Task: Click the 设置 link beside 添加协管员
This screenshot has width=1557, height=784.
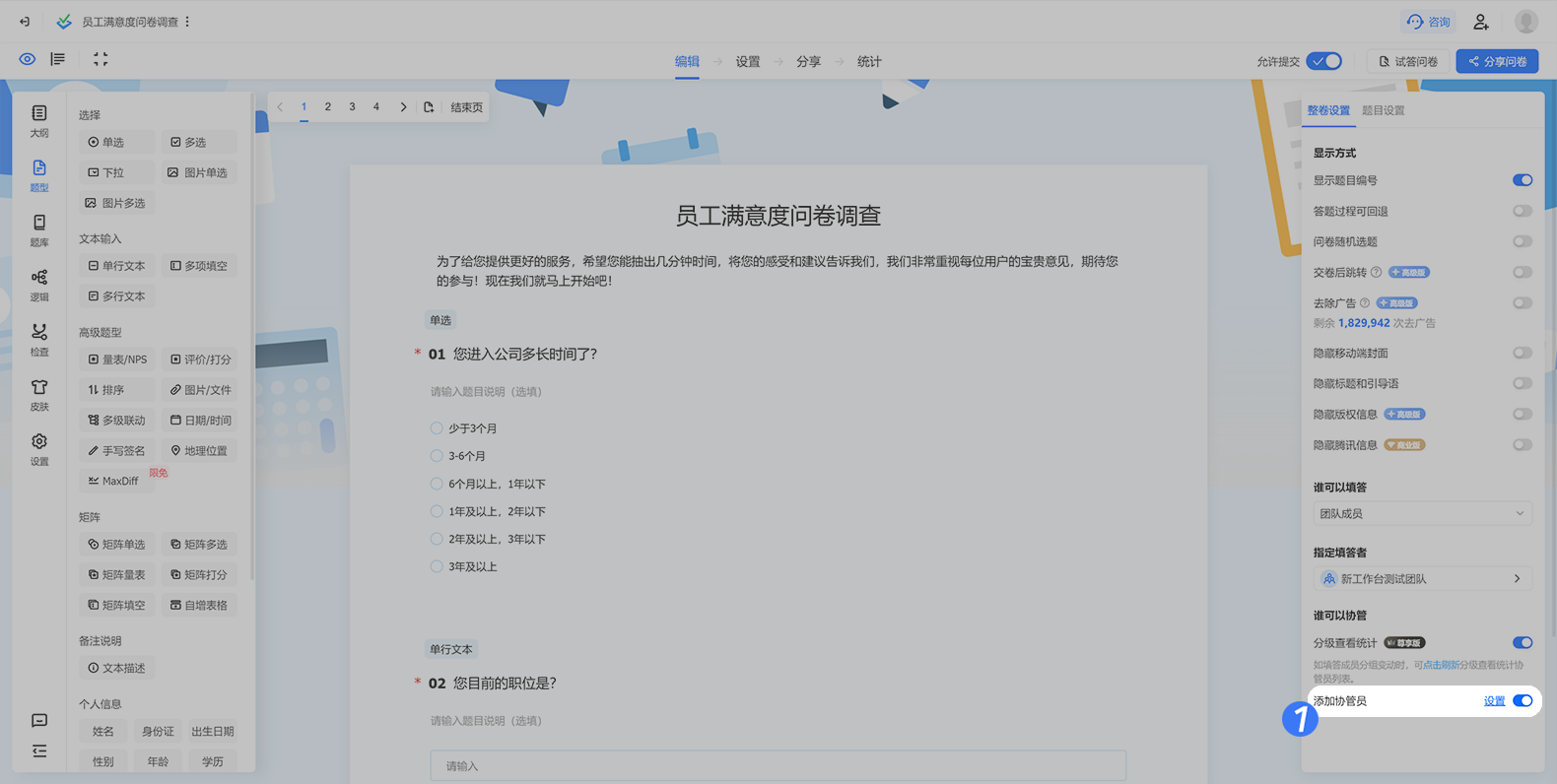Action: [x=1494, y=701]
